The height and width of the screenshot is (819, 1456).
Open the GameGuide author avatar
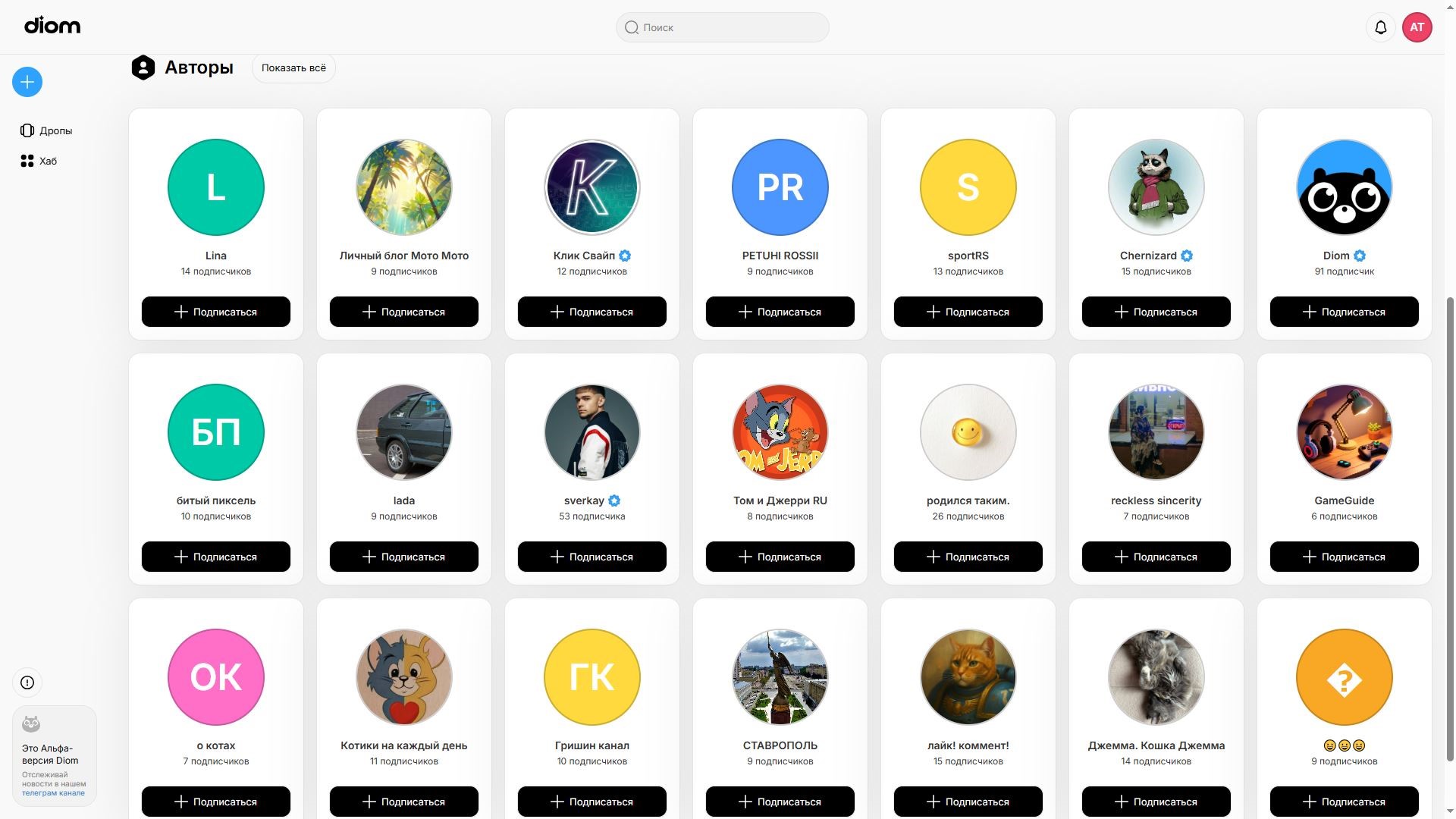pyautogui.click(x=1344, y=432)
